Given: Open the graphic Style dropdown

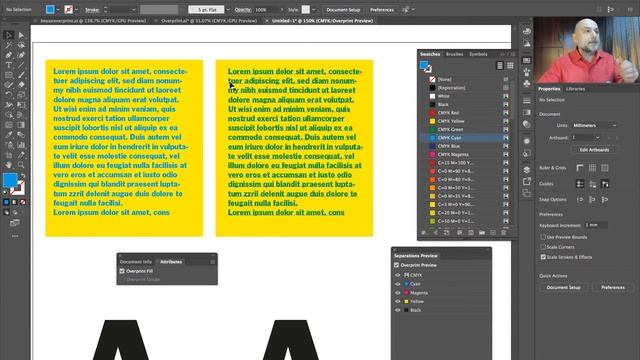Looking at the screenshot, I should click(x=313, y=9).
